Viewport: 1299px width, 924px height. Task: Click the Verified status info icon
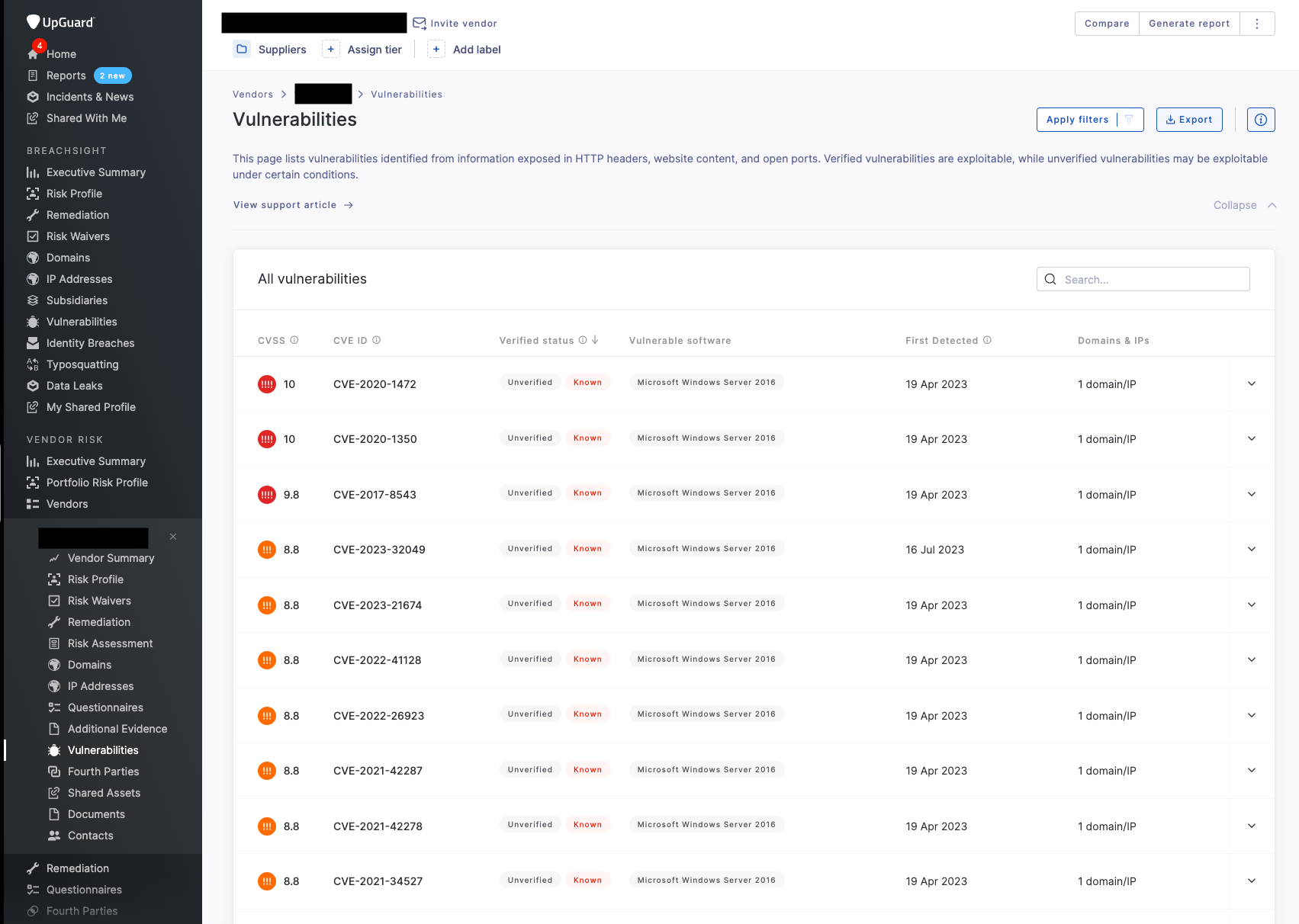click(x=583, y=340)
